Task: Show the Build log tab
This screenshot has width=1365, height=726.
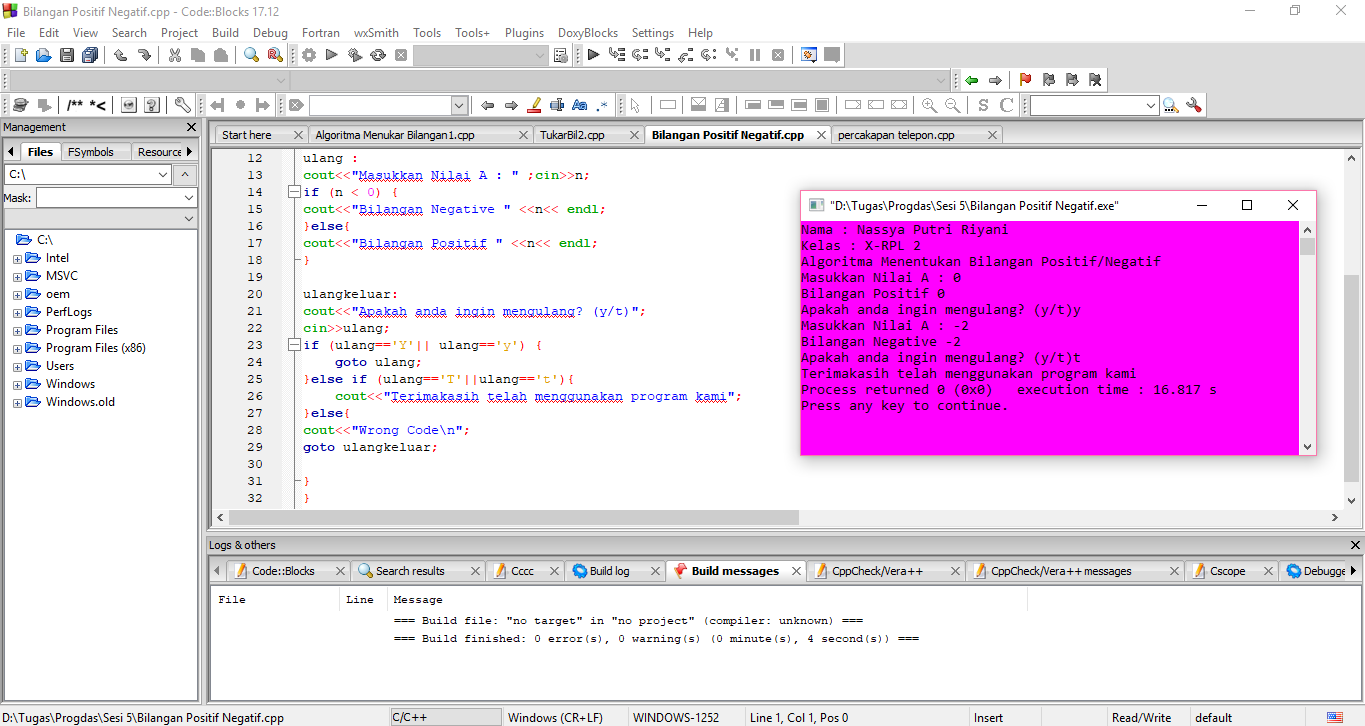Action: tap(609, 571)
